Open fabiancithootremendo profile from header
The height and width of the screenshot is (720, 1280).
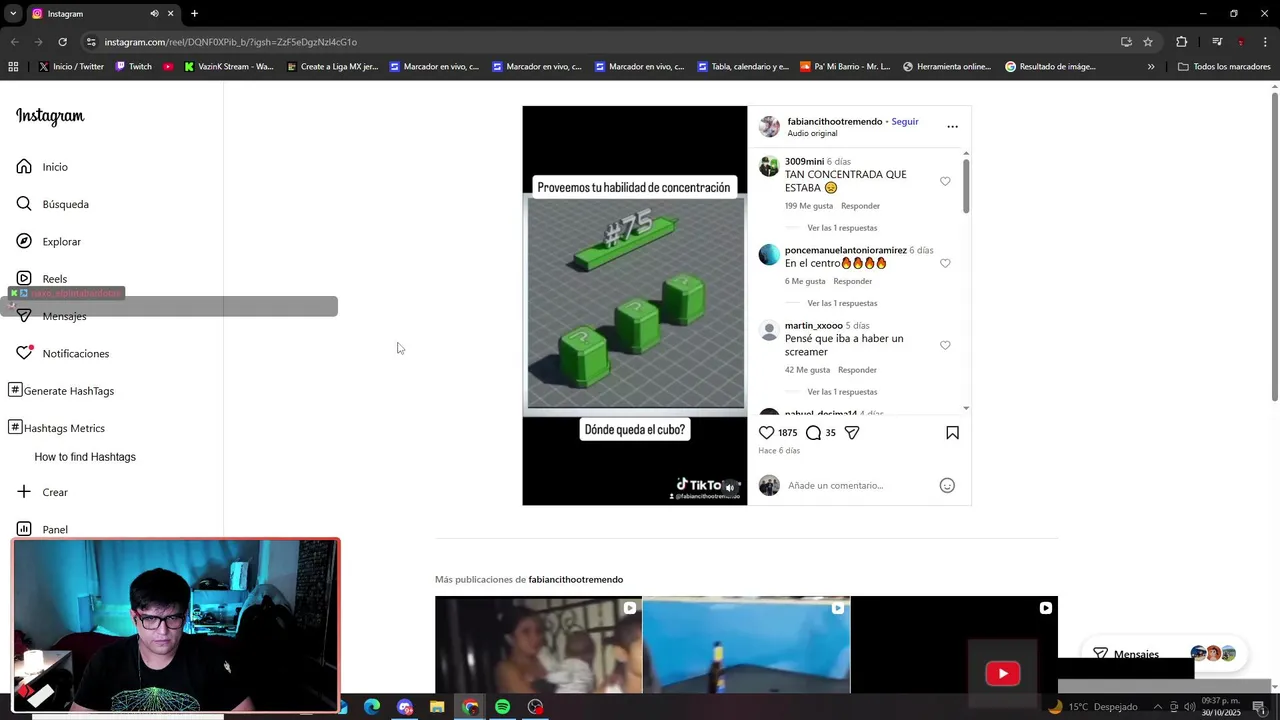834,122
